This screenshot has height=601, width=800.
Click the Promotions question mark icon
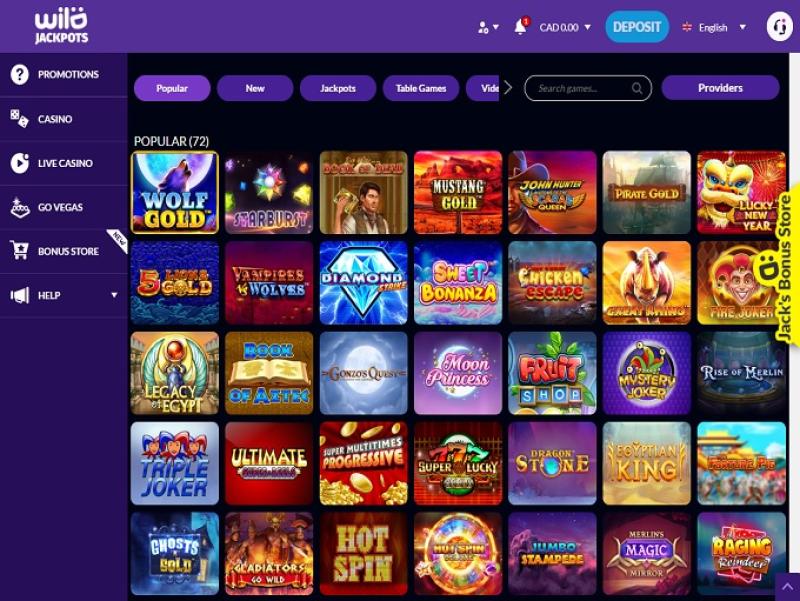[19, 74]
